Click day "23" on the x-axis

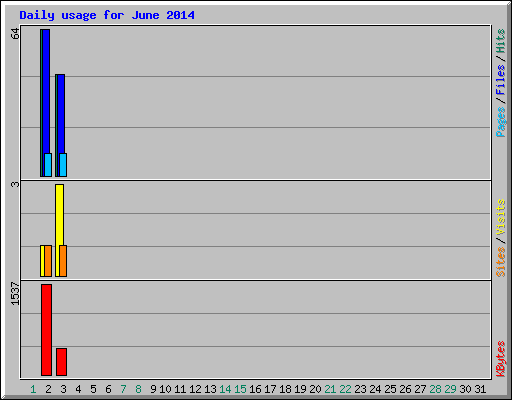pos(360,389)
